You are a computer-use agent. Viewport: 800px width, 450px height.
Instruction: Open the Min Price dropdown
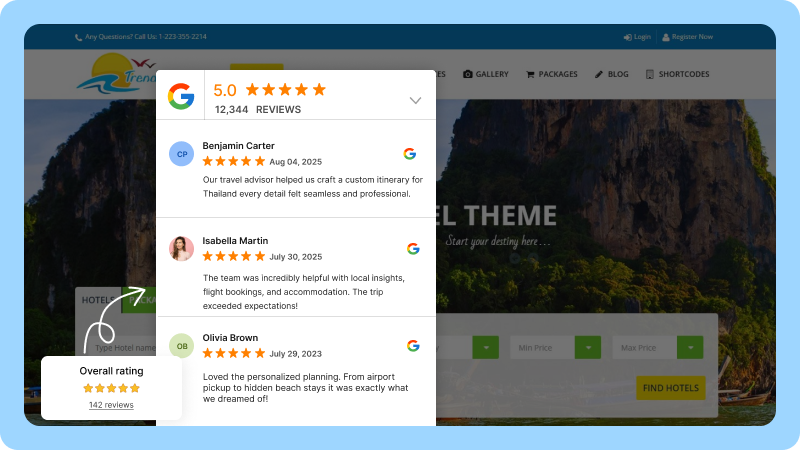coord(555,348)
